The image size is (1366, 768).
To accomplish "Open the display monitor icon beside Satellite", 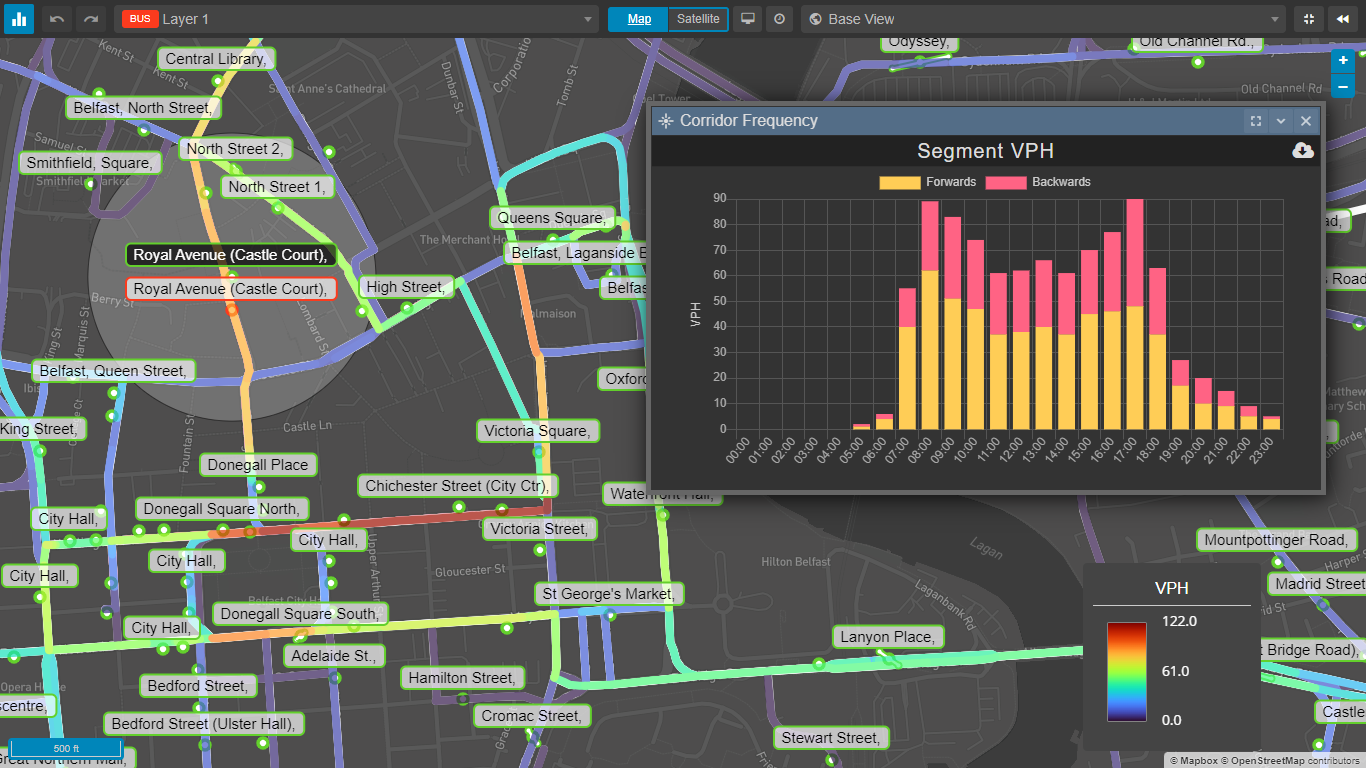I will (x=747, y=18).
